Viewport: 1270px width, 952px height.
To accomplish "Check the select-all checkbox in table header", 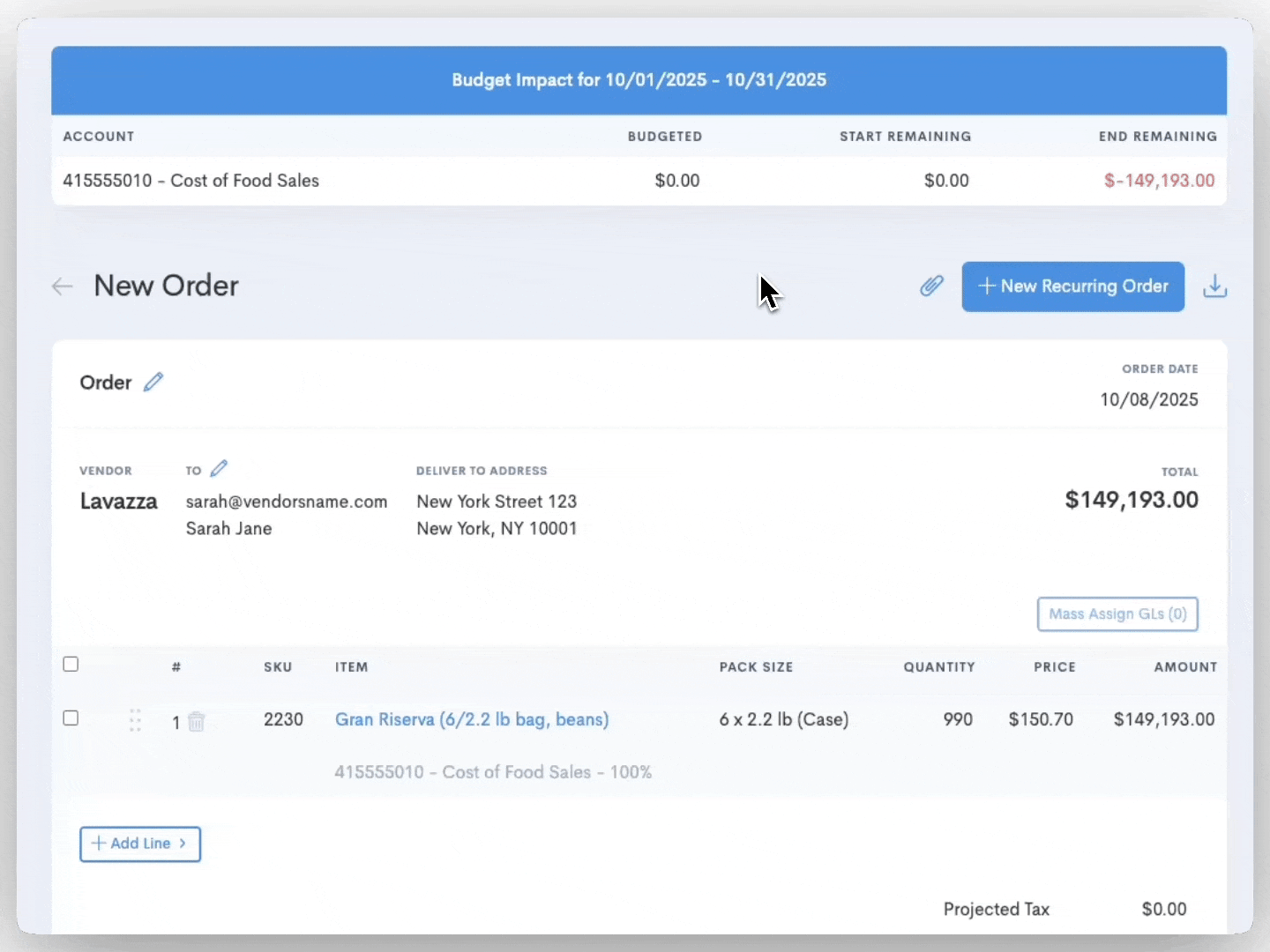I will coord(71,664).
